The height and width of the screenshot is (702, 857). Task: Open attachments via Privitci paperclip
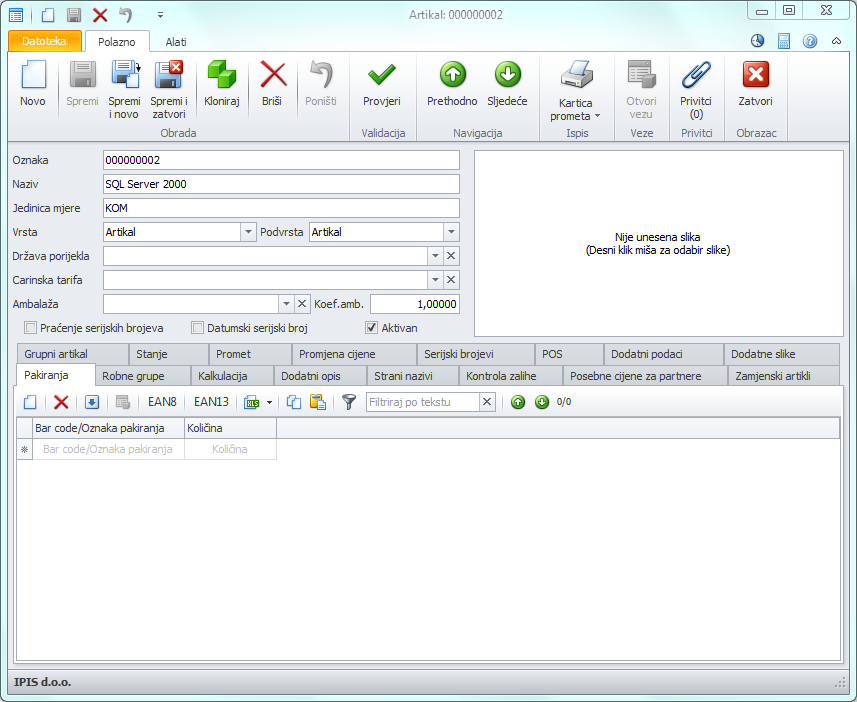pos(696,74)
